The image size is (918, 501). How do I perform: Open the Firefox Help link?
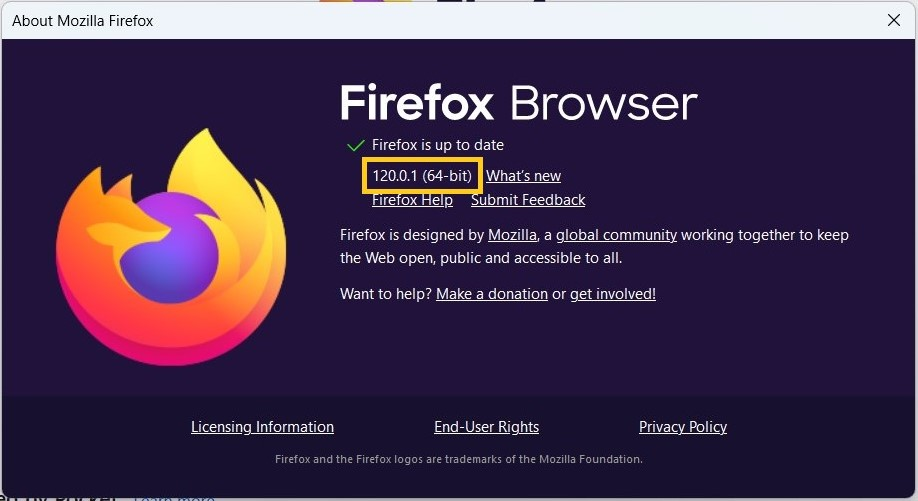[x=412, y=200]
